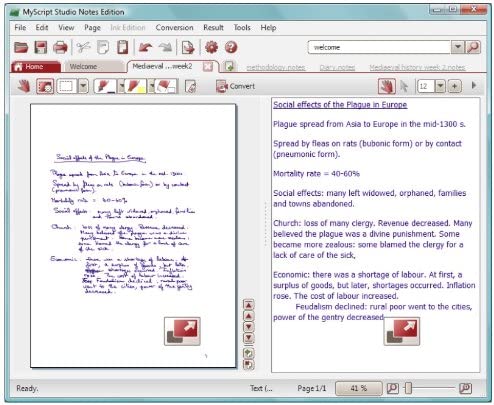The width and height of the screenshot is (494, 405).
Task: Select the hand pan tool in ink toolbar
Action: pos(24,86)
